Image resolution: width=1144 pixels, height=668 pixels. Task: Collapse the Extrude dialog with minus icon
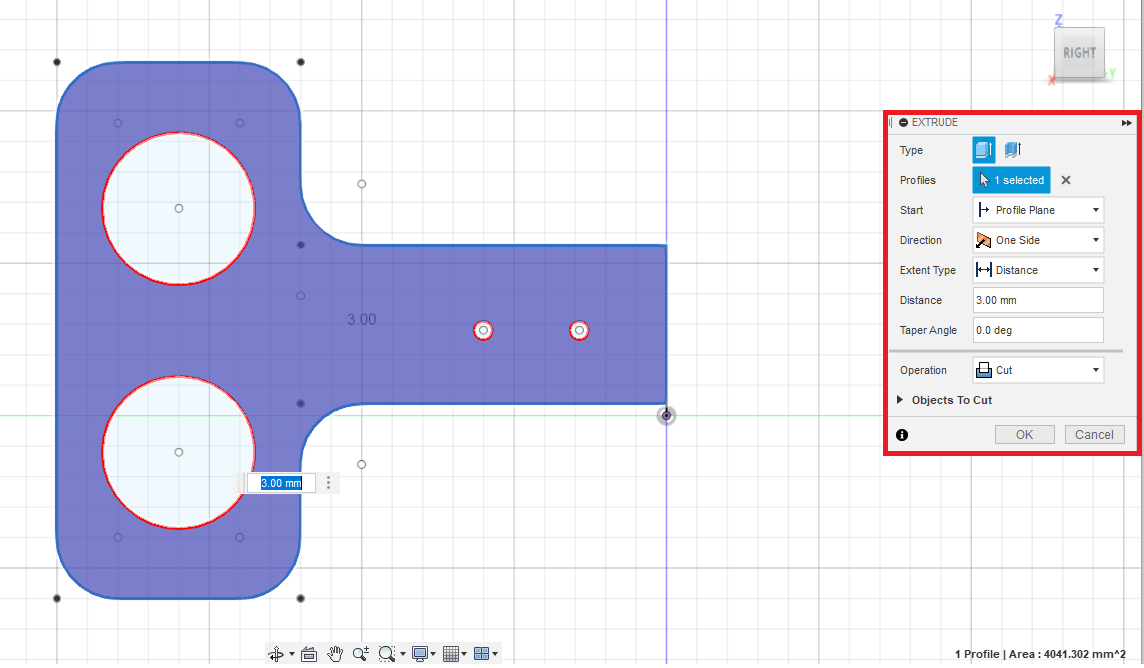[903, 123]
